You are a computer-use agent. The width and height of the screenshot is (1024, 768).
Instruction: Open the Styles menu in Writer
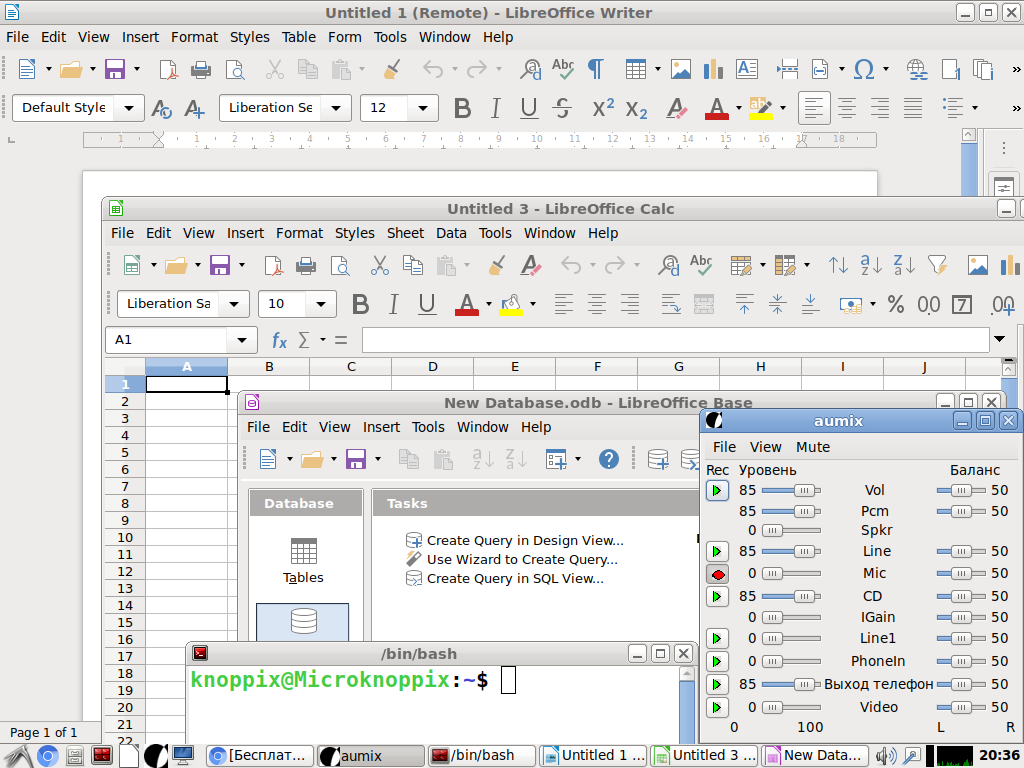pos(249,37)
